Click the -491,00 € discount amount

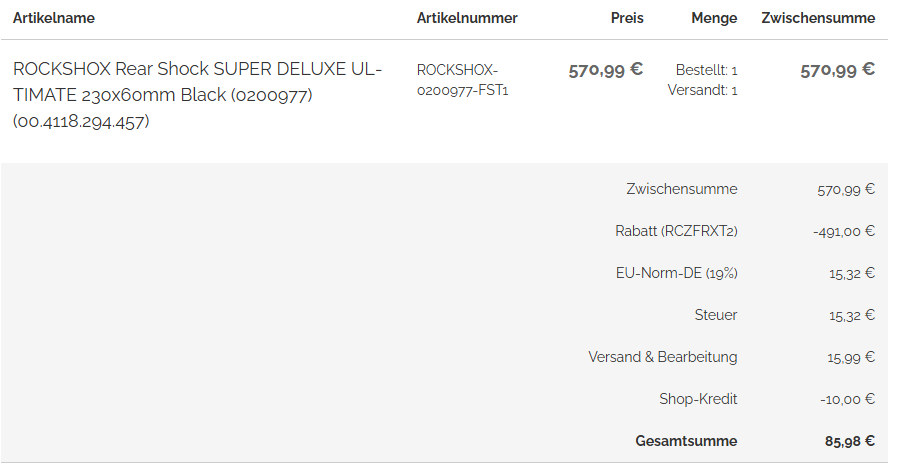[844, 231]
